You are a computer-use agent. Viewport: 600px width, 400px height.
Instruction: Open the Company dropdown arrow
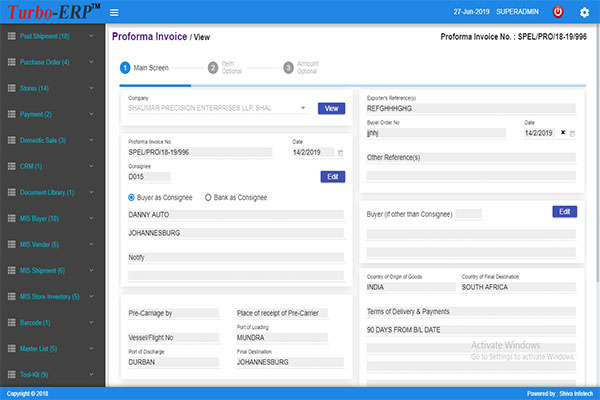coord(303,108)
